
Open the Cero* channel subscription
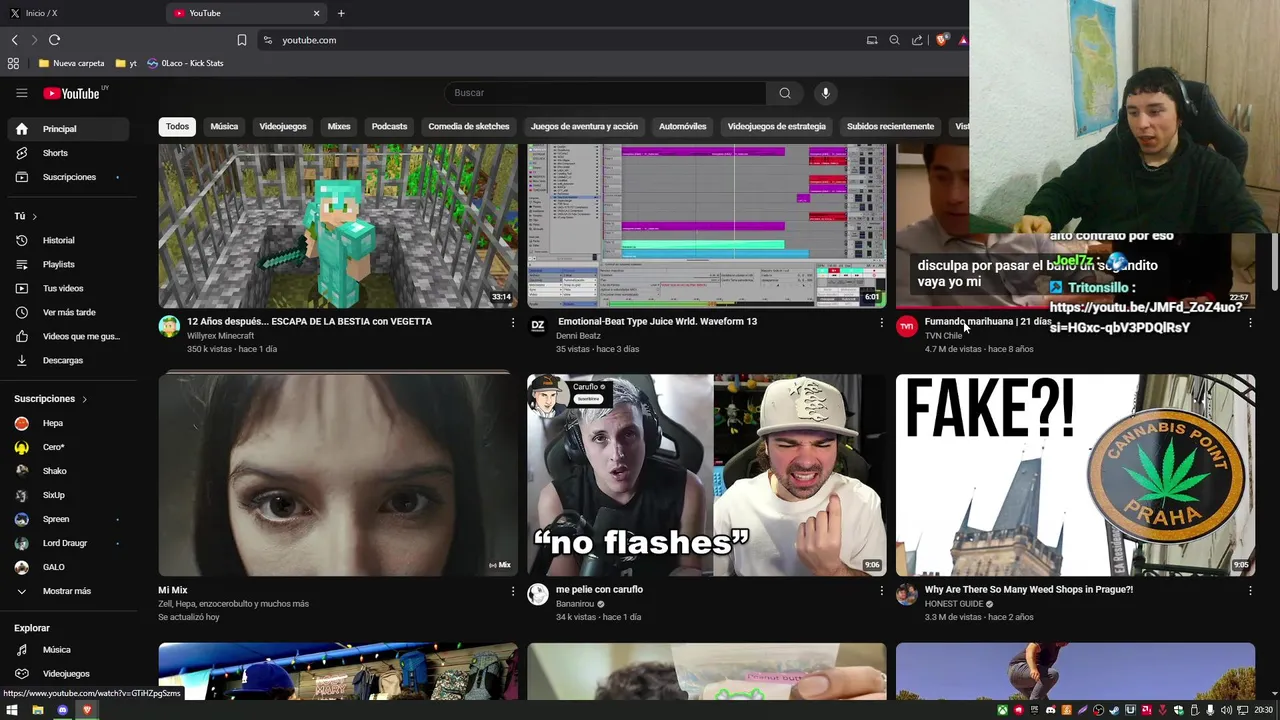(x=69, y=447)
